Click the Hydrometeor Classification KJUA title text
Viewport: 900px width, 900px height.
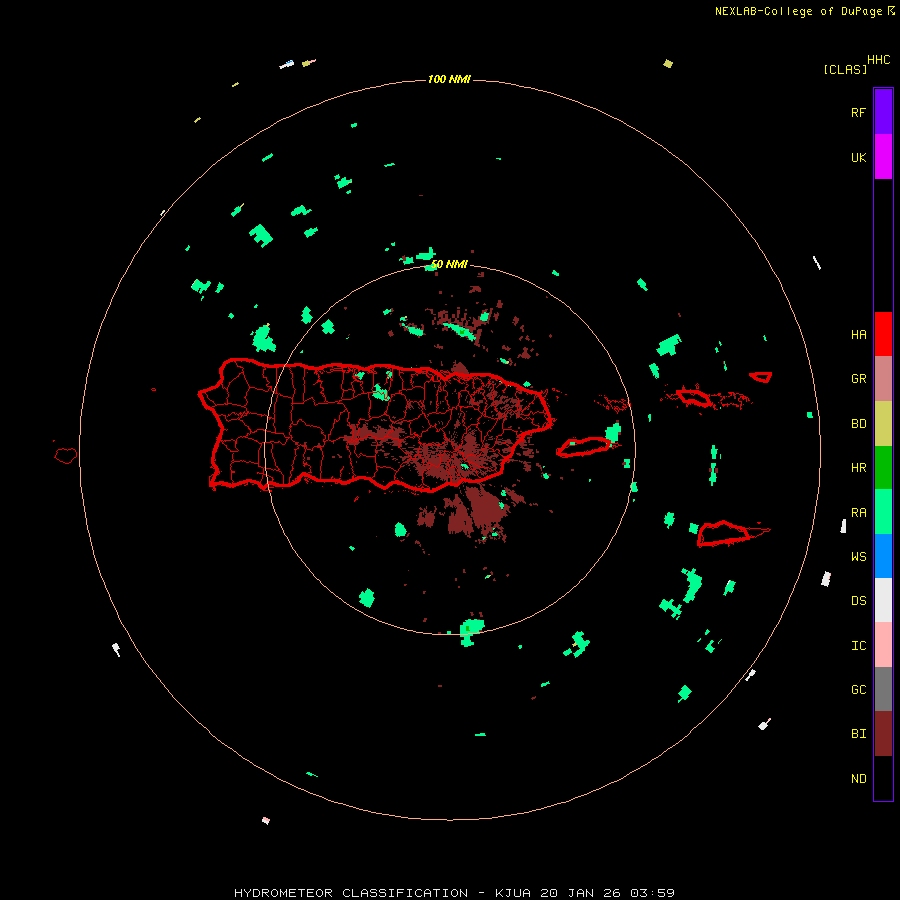point(454,893)
